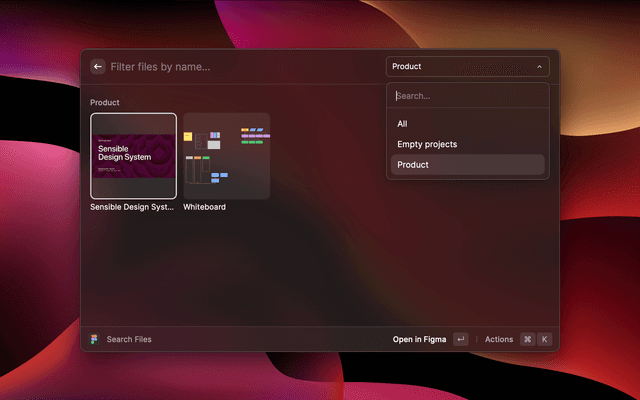This screenshot has height=400, width=640.
Task: Choose Empty projects from the list
Action: click(427, 144)
